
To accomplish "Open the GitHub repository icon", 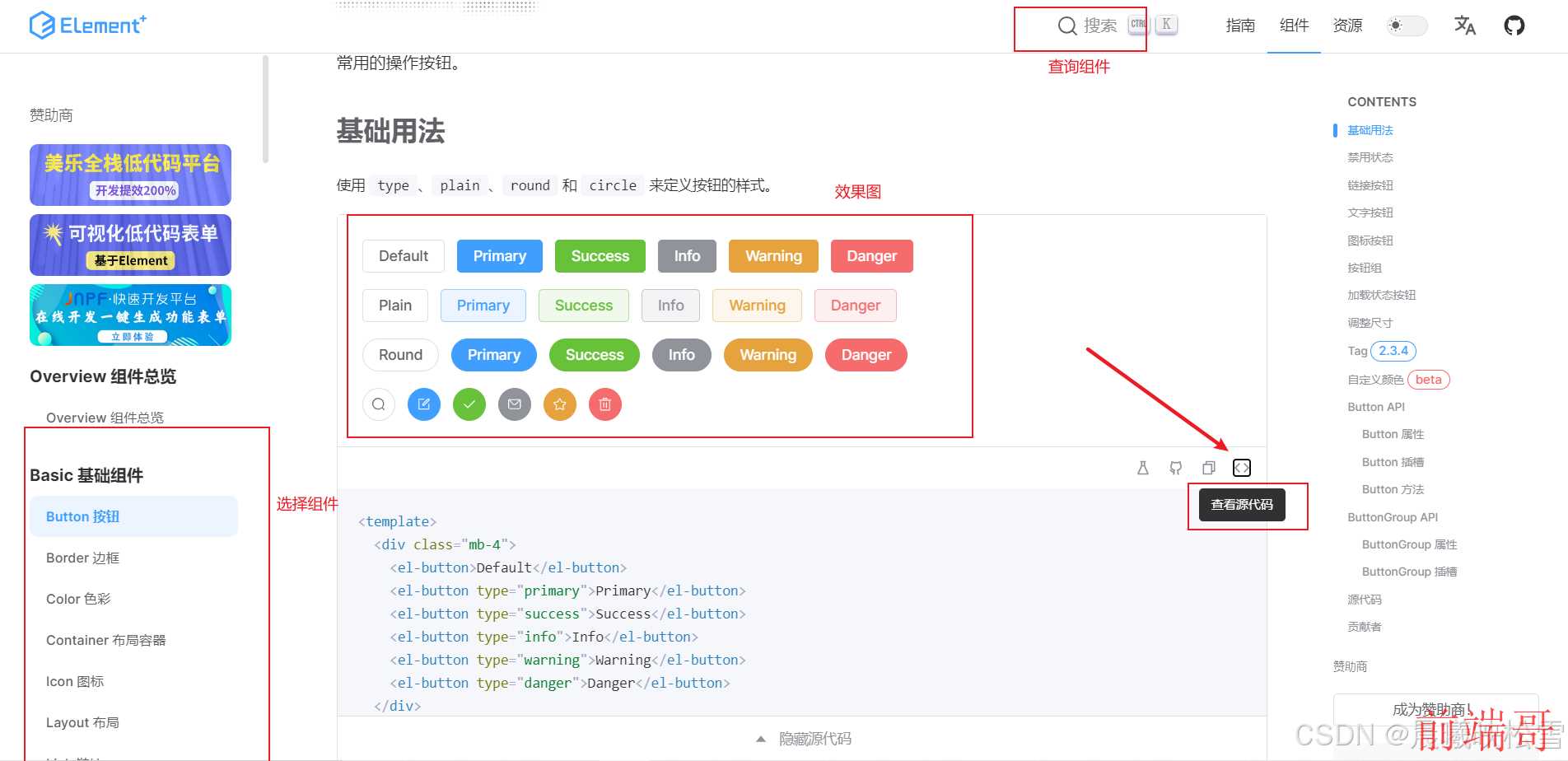I will (x=1514, y=26).
